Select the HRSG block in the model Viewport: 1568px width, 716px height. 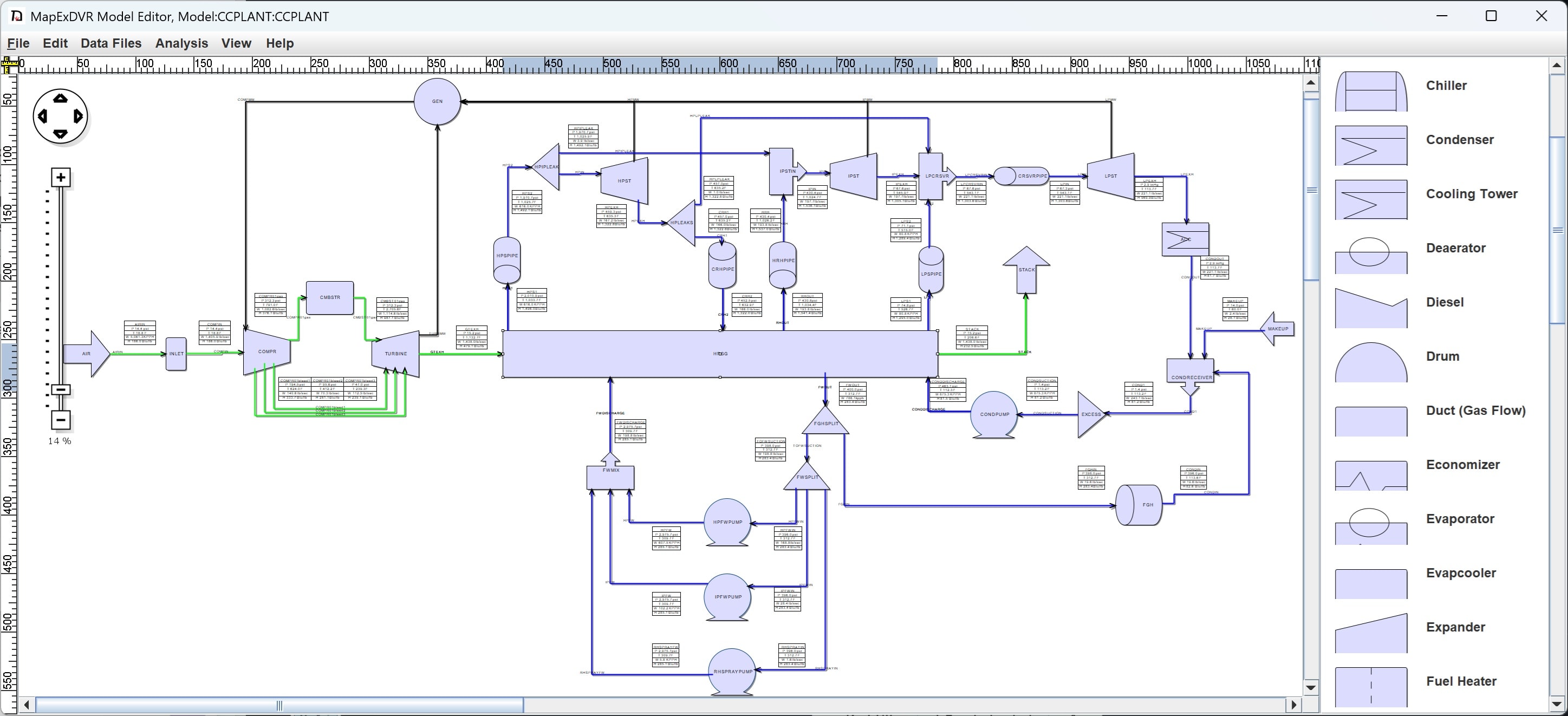(720, 354)
